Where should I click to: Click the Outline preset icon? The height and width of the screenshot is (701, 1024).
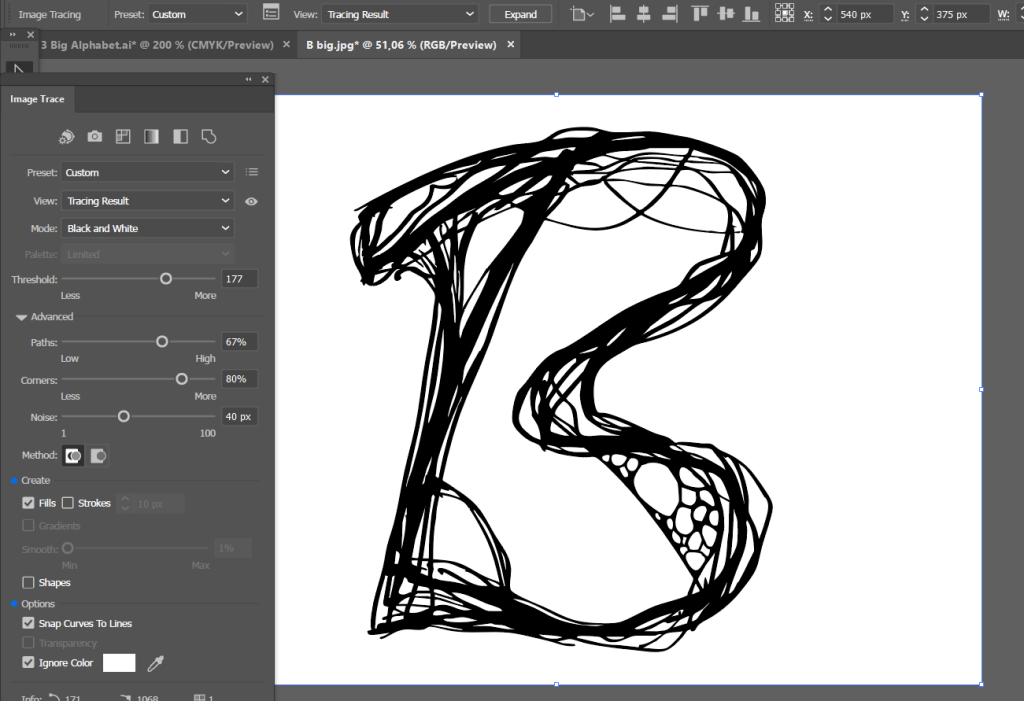pyautogui.click(x=209, y=136)
